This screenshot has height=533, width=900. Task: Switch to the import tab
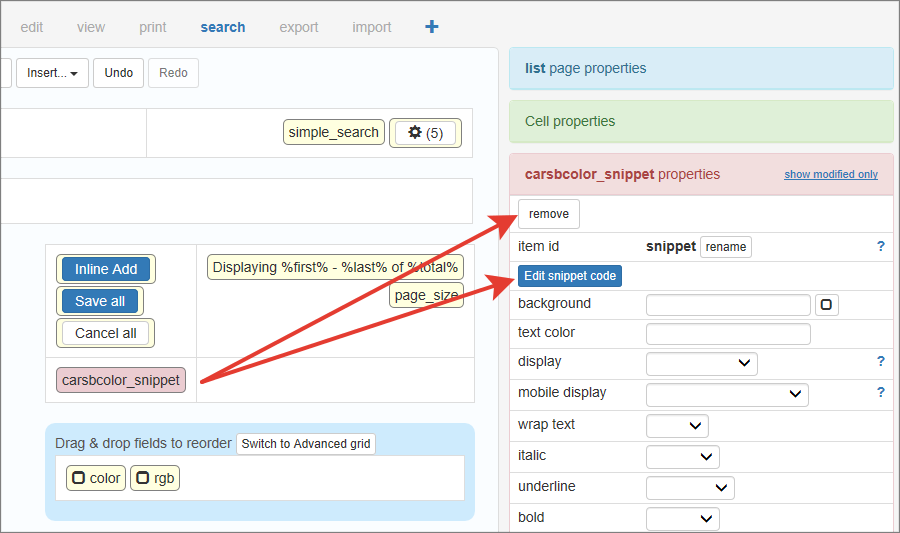[372, 27]
